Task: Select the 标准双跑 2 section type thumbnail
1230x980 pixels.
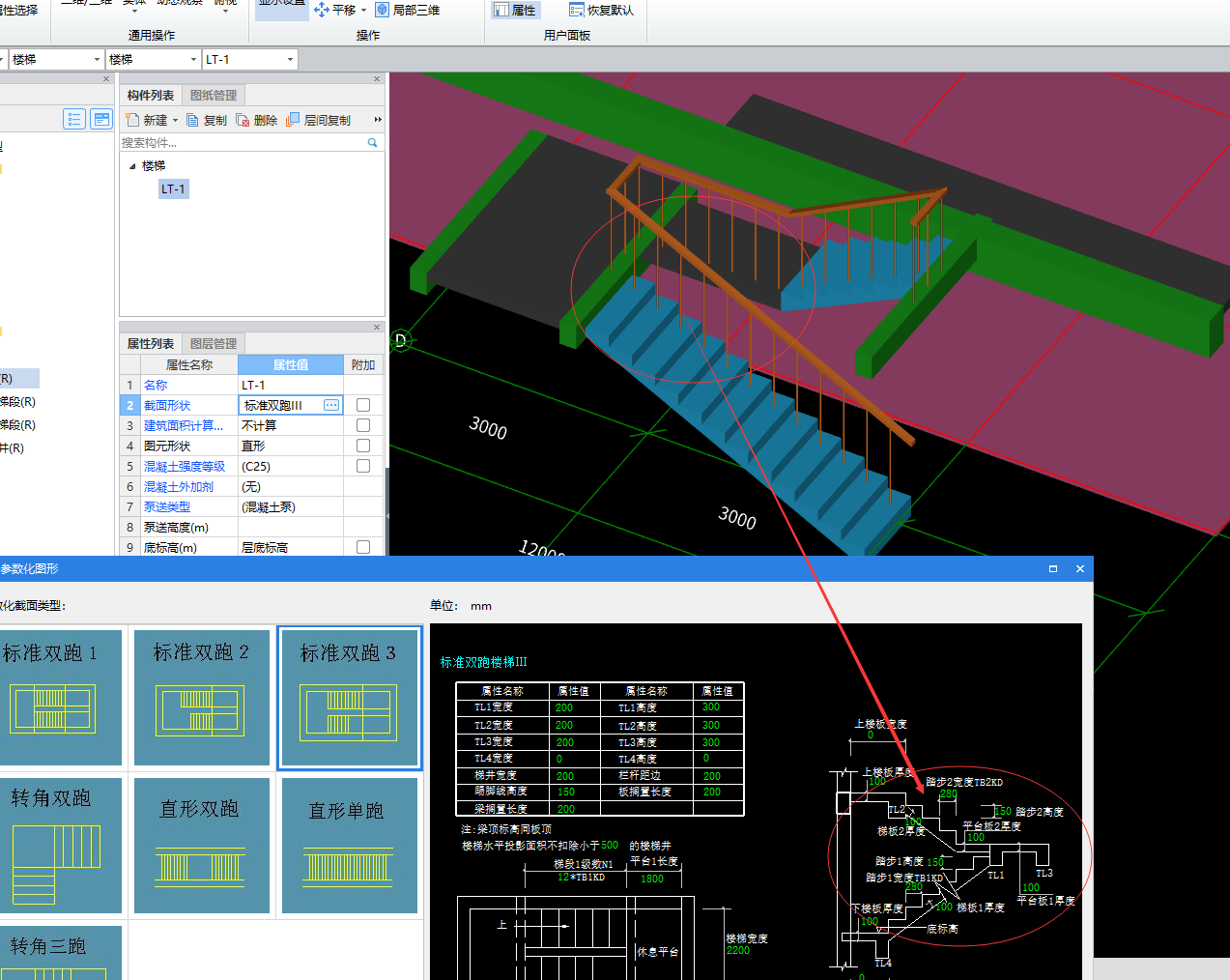Action: click(x=202, y=697)
